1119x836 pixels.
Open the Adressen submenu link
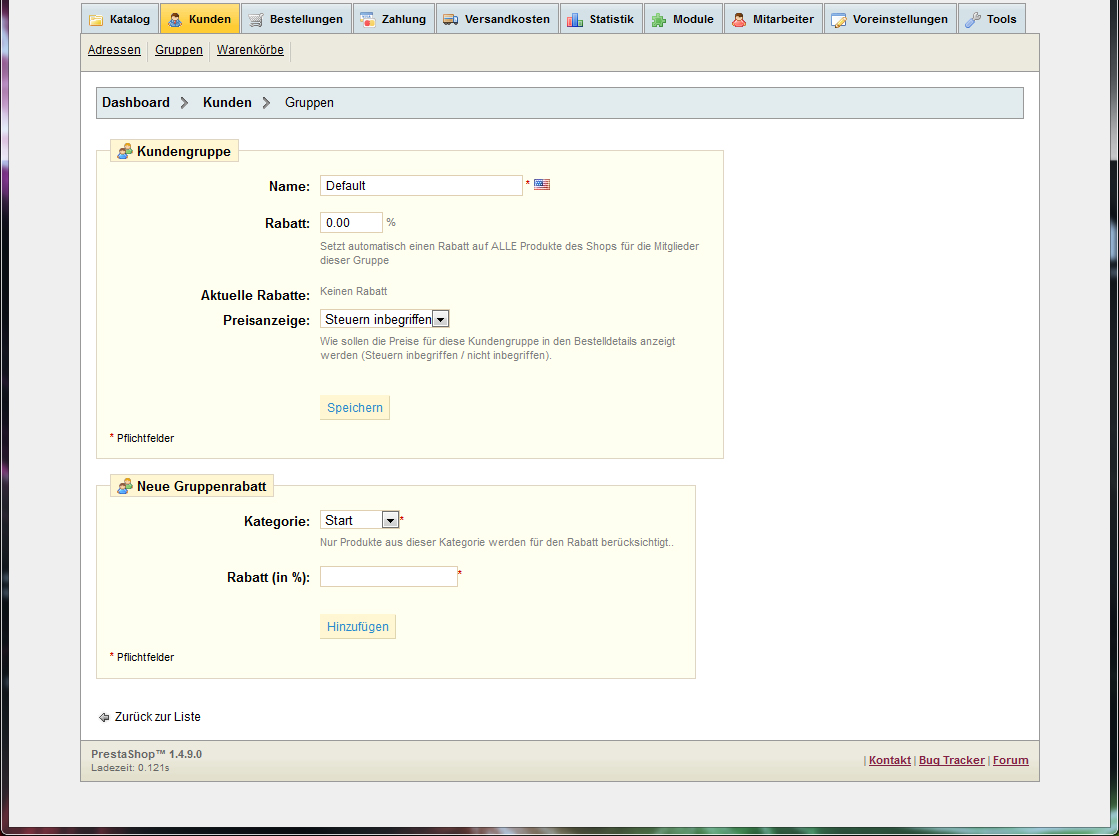114,50
